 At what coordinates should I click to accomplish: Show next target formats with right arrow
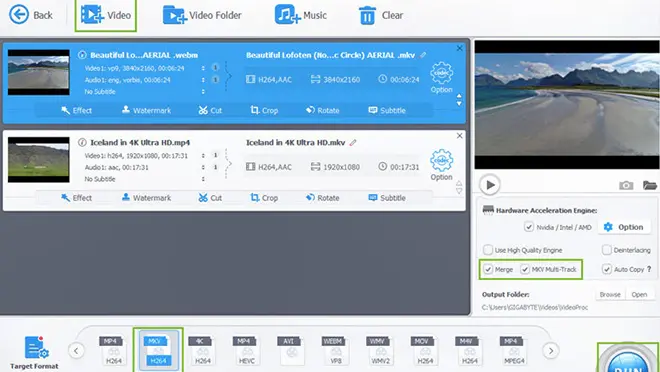(551, 350)
